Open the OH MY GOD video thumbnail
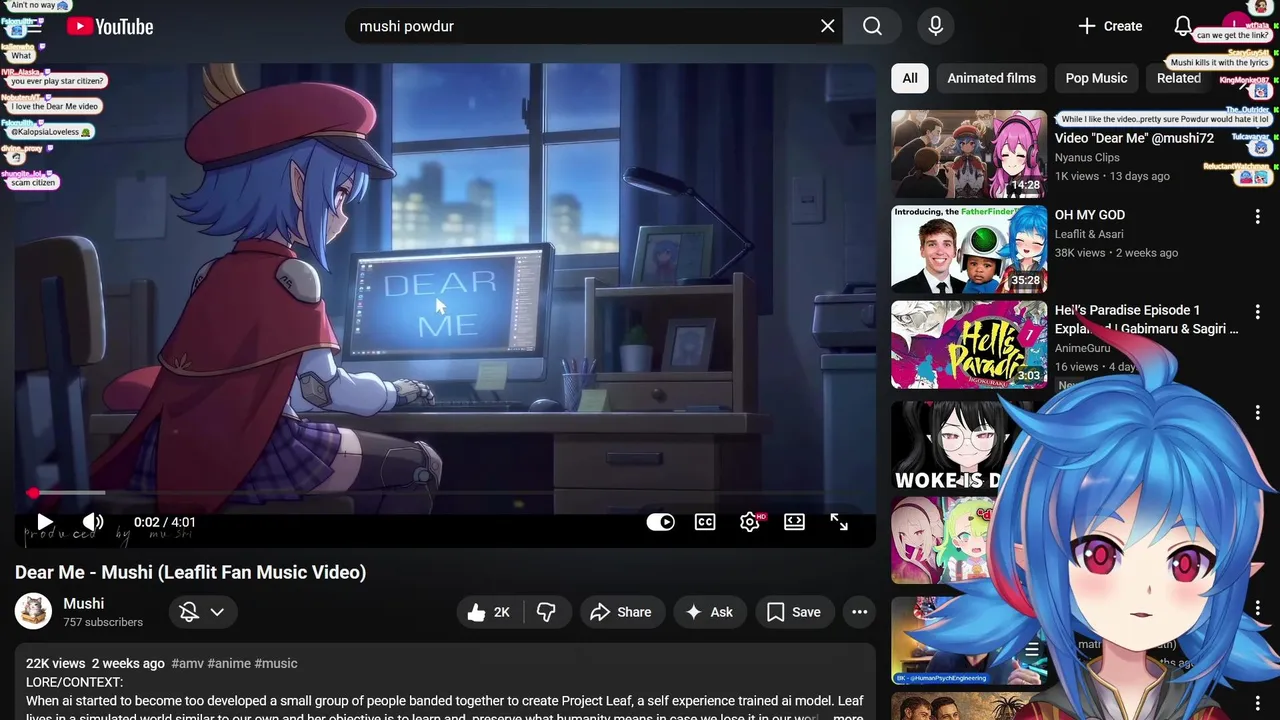Screen dimensions: 1280x720 [x=969, y=249]
